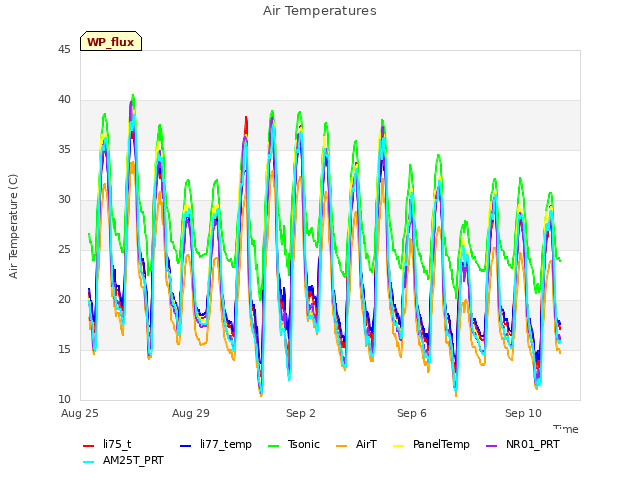The width and height of the screenshot is (640, 480).
Task: Click the Sep 6 x-axis label
Action: (412, 413)
